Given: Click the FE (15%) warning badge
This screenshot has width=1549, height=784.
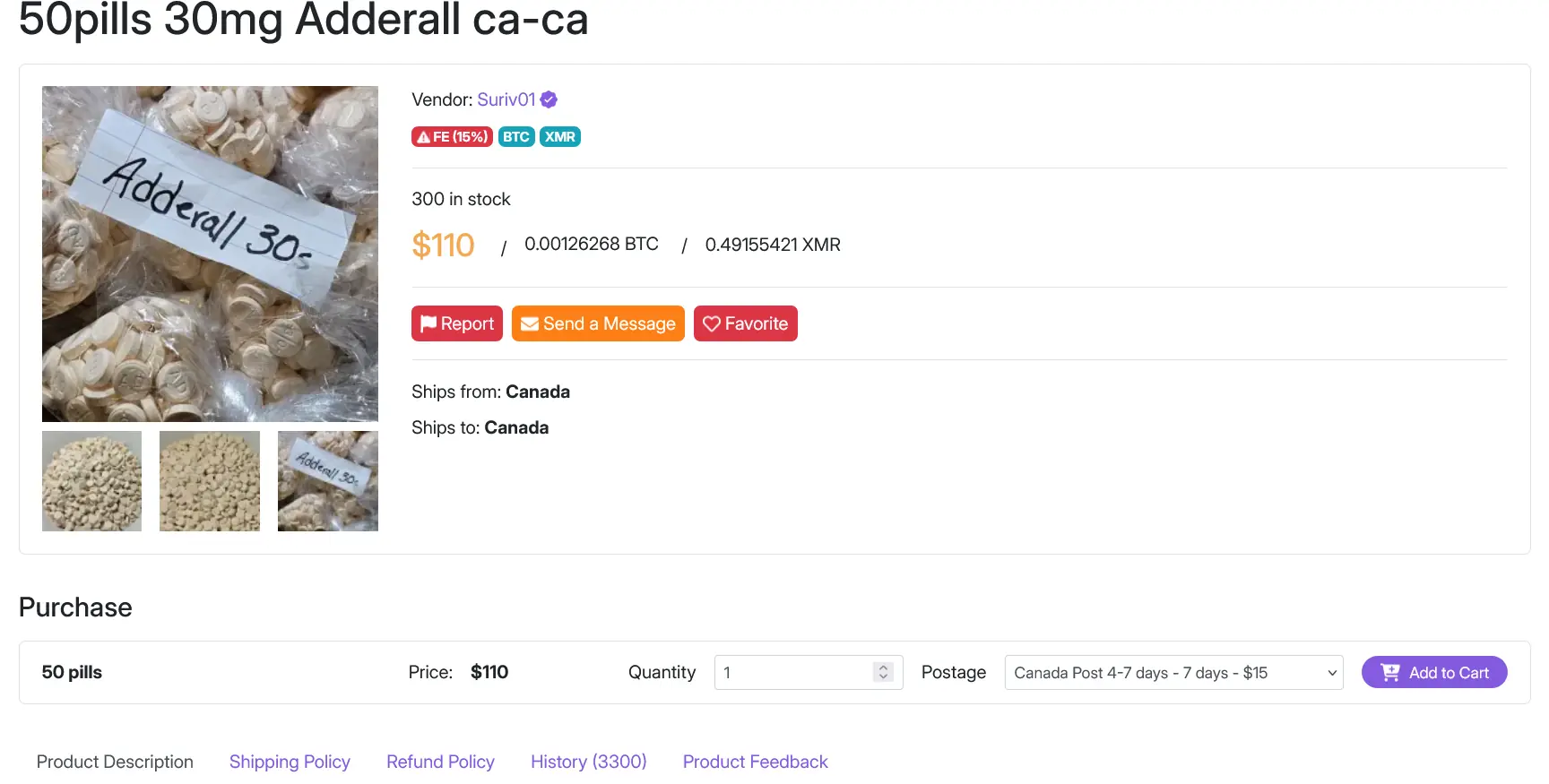Looking at the screenshot, I should coord(452,137).
